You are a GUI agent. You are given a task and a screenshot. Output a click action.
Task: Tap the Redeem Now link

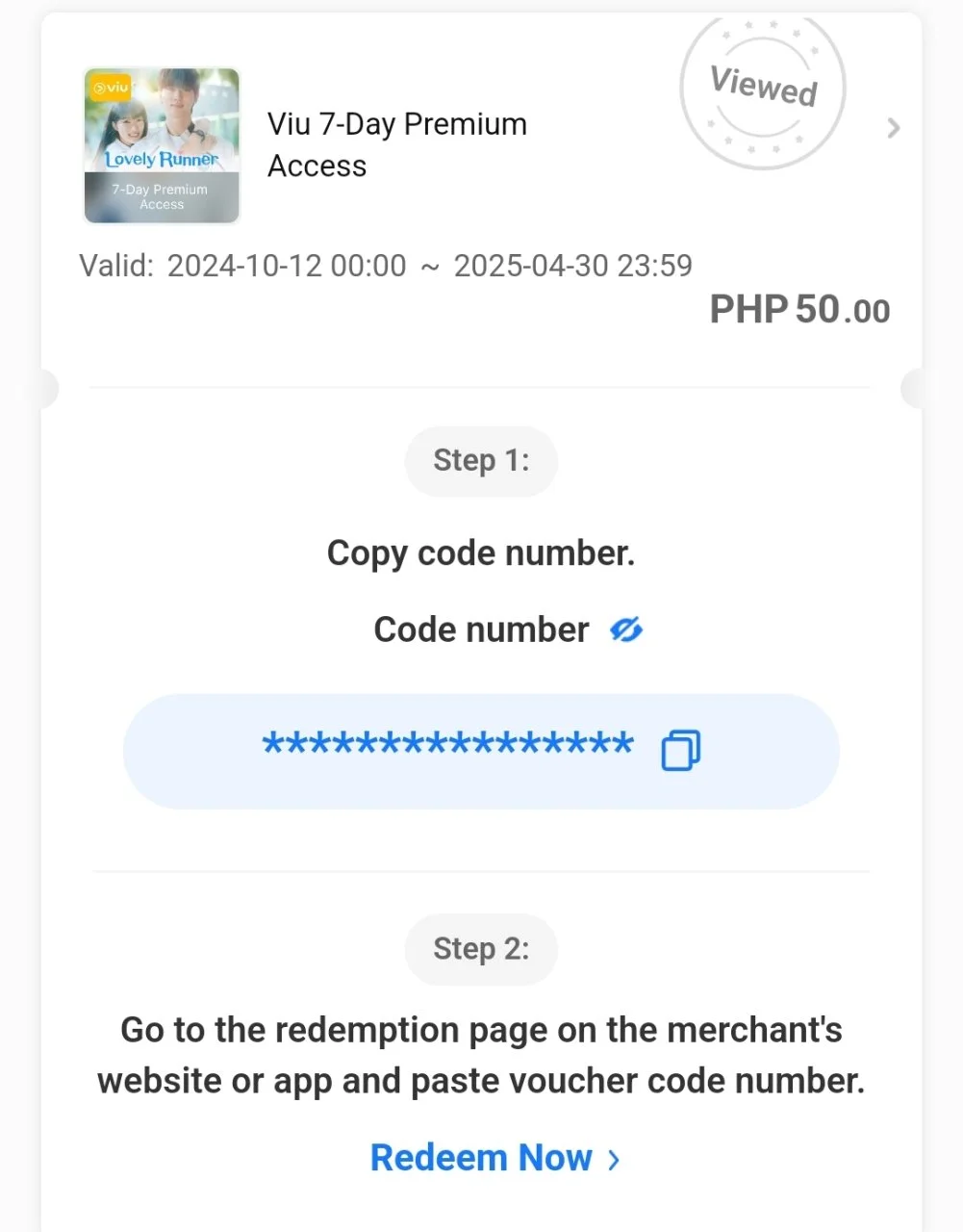pyautogui.click(x=481, y=1158)
